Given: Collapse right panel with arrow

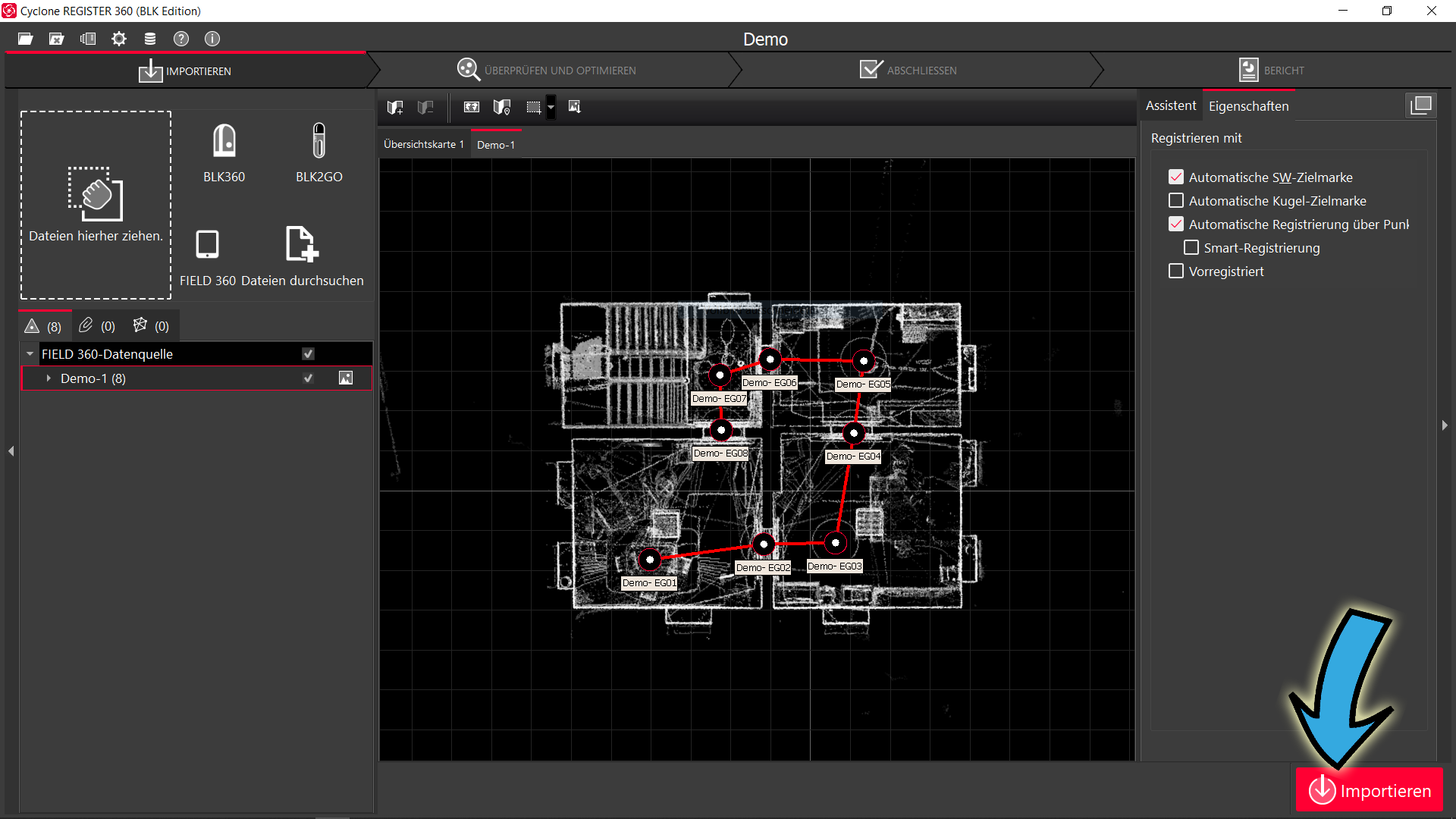Looking at the screenshot, I should tap(1445, 425).
